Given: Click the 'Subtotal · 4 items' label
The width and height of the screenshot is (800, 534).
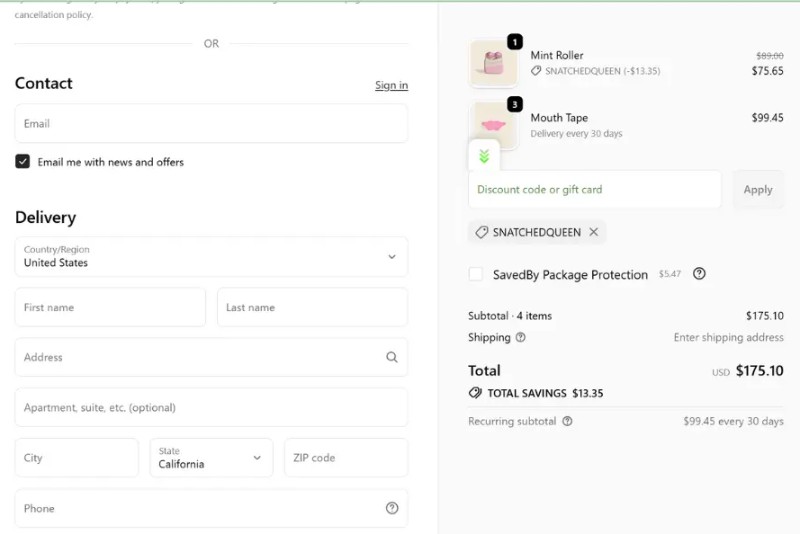Looking at the screenshot, I should 510,316.
